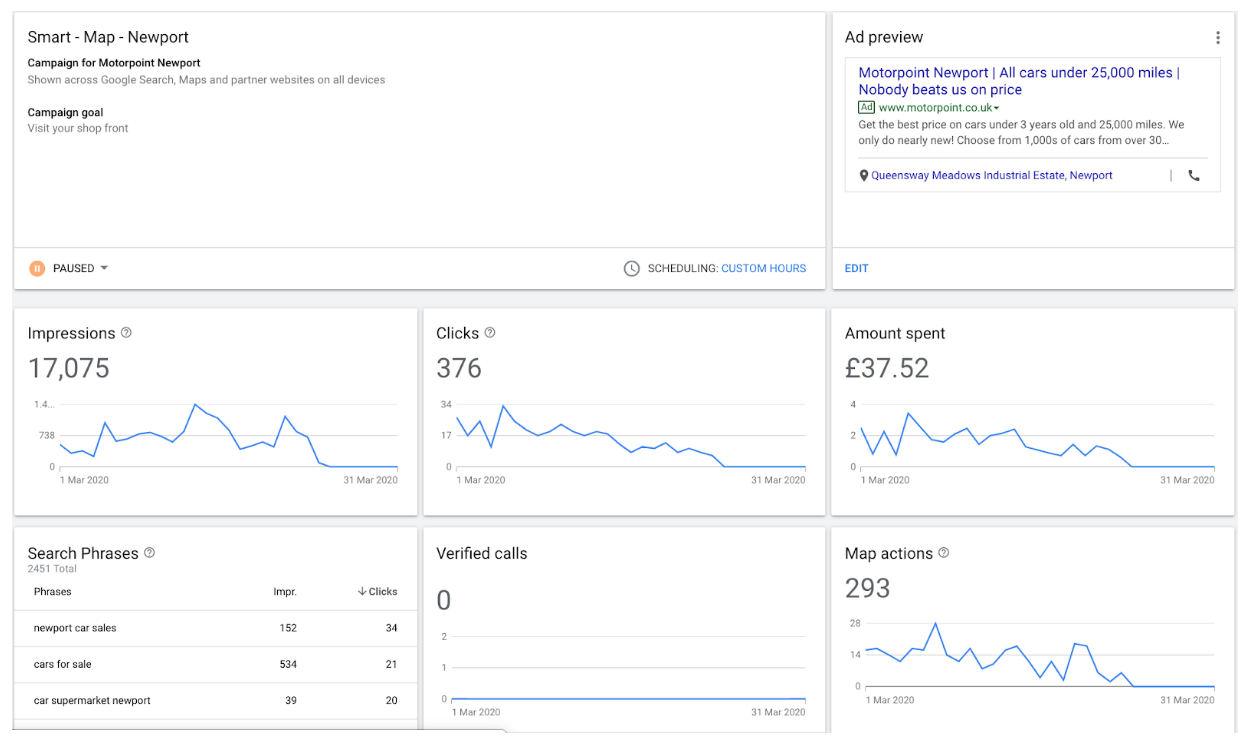This screenshot has width=1254, height=746.
Task: Click the phone icon in ad preview
Action: [x=1193, y=175]
